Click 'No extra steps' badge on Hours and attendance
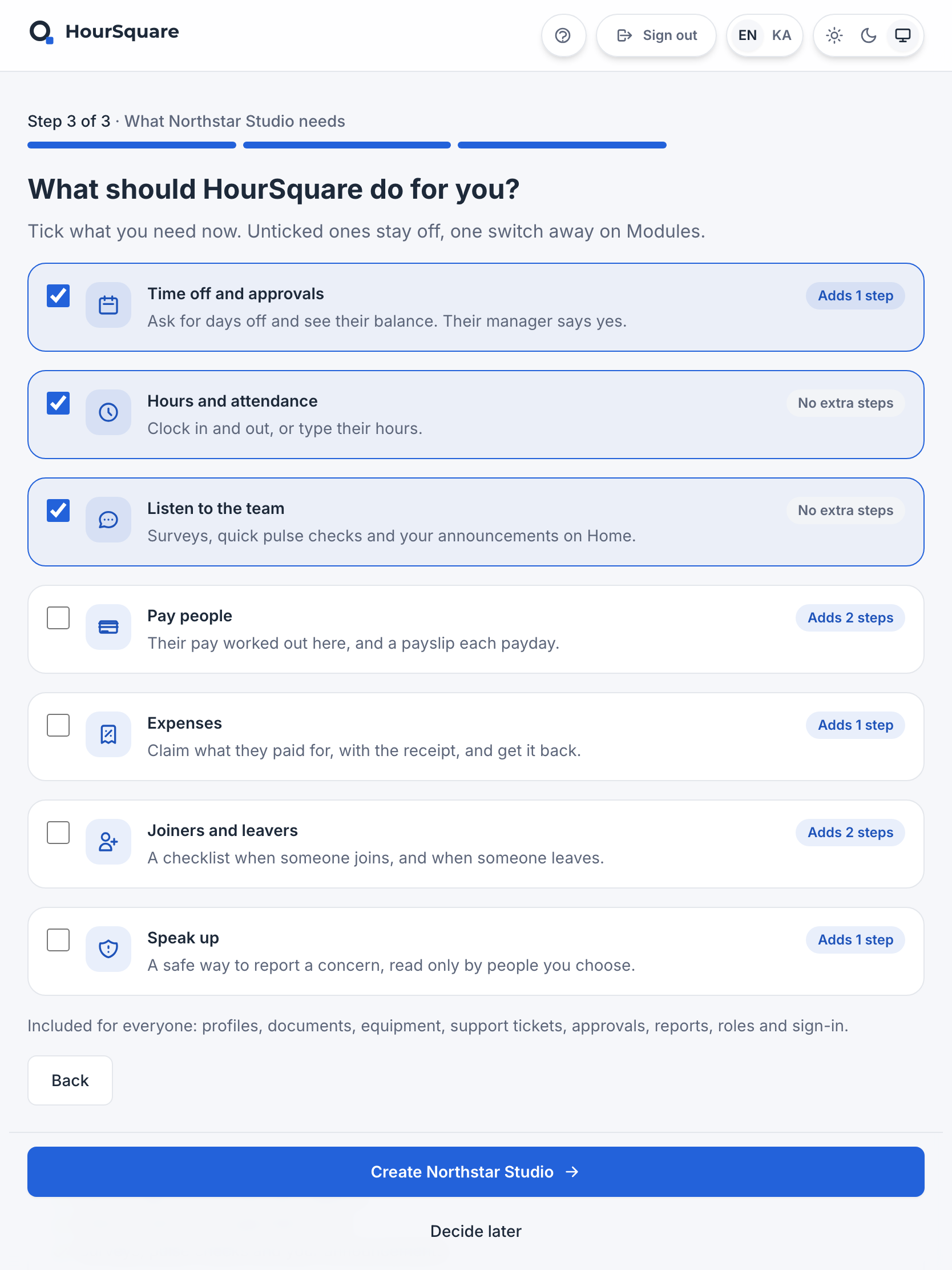The height and width of the screenshot is (1270, 952). (x=845, y=403)
